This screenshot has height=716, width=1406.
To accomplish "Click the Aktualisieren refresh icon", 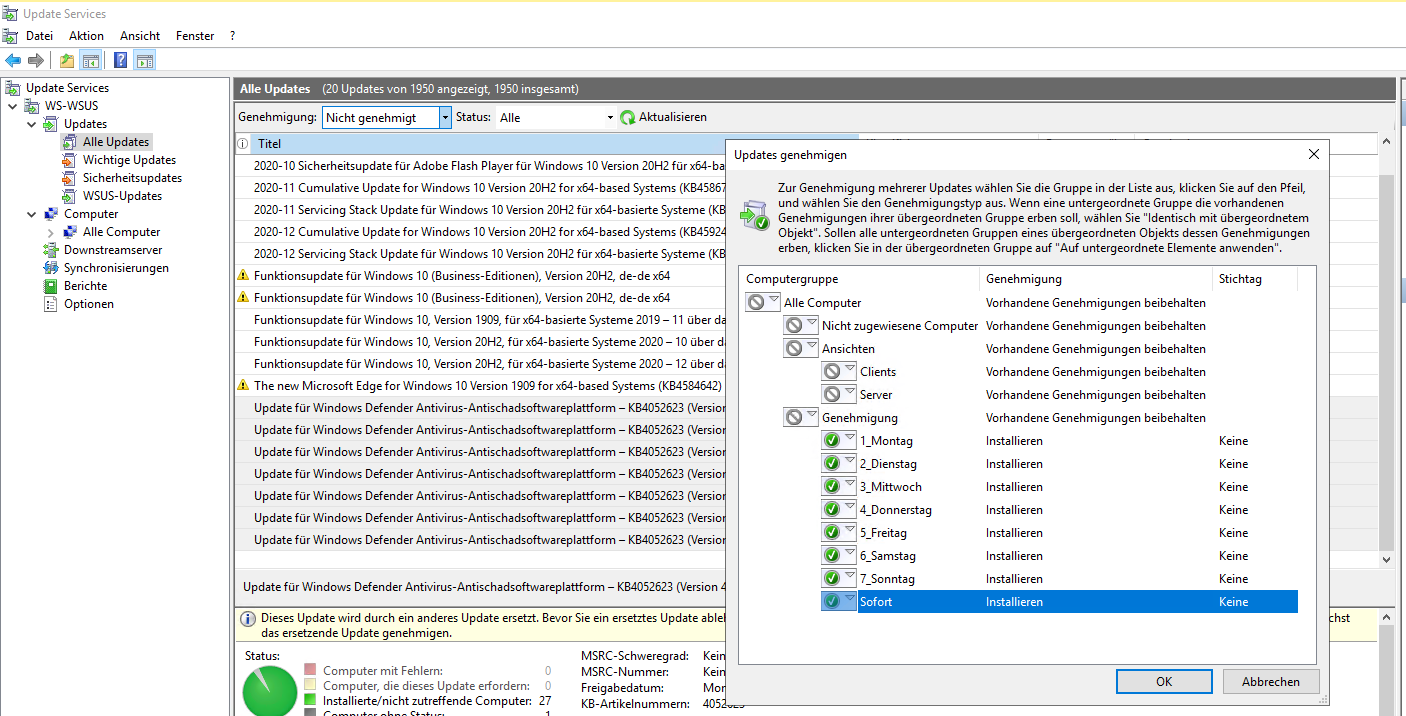I will pos(628,117).
